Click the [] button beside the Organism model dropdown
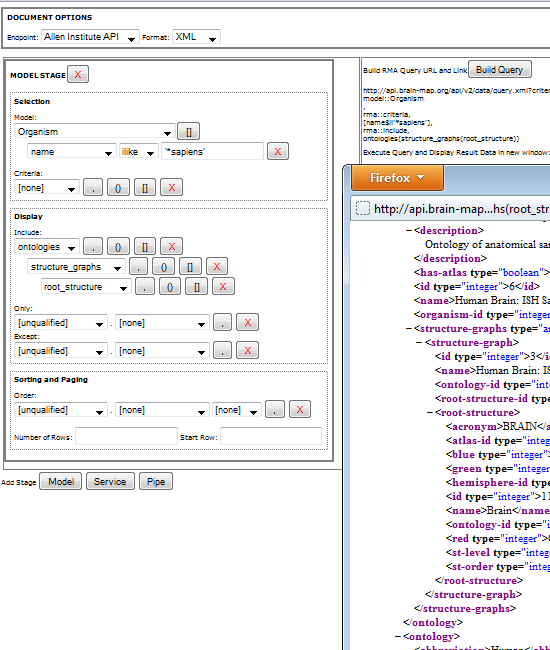This screenshot has width=550, height=650. (x=189, y=131)
